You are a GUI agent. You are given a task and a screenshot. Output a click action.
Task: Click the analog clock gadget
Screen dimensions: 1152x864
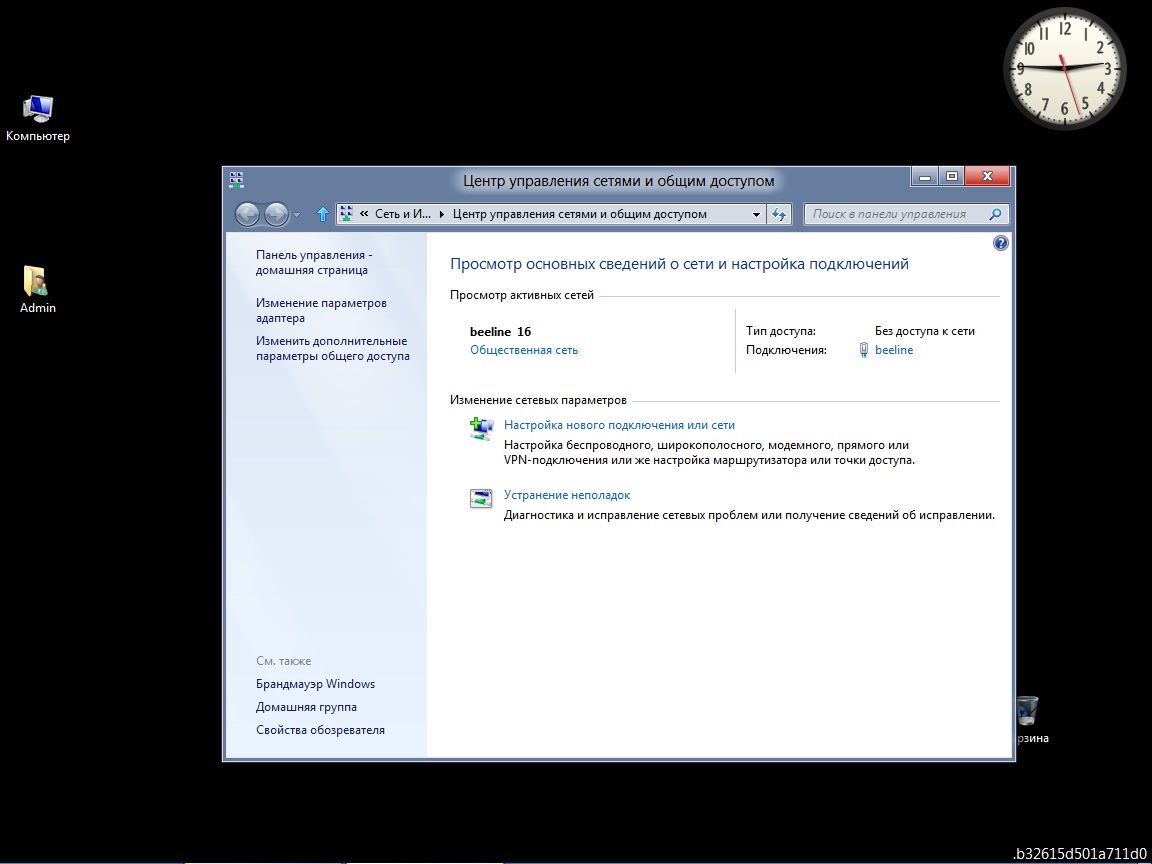point(1065,68)
